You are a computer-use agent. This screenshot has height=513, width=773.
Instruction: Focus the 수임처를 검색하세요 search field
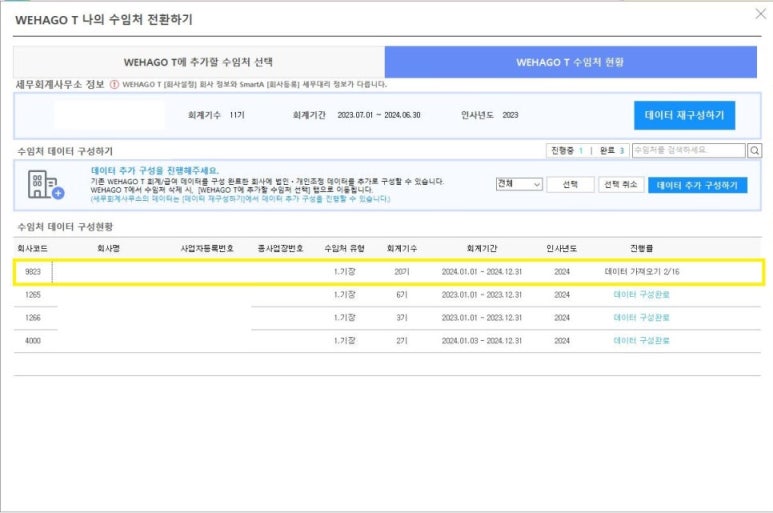(x=689, y=150)
